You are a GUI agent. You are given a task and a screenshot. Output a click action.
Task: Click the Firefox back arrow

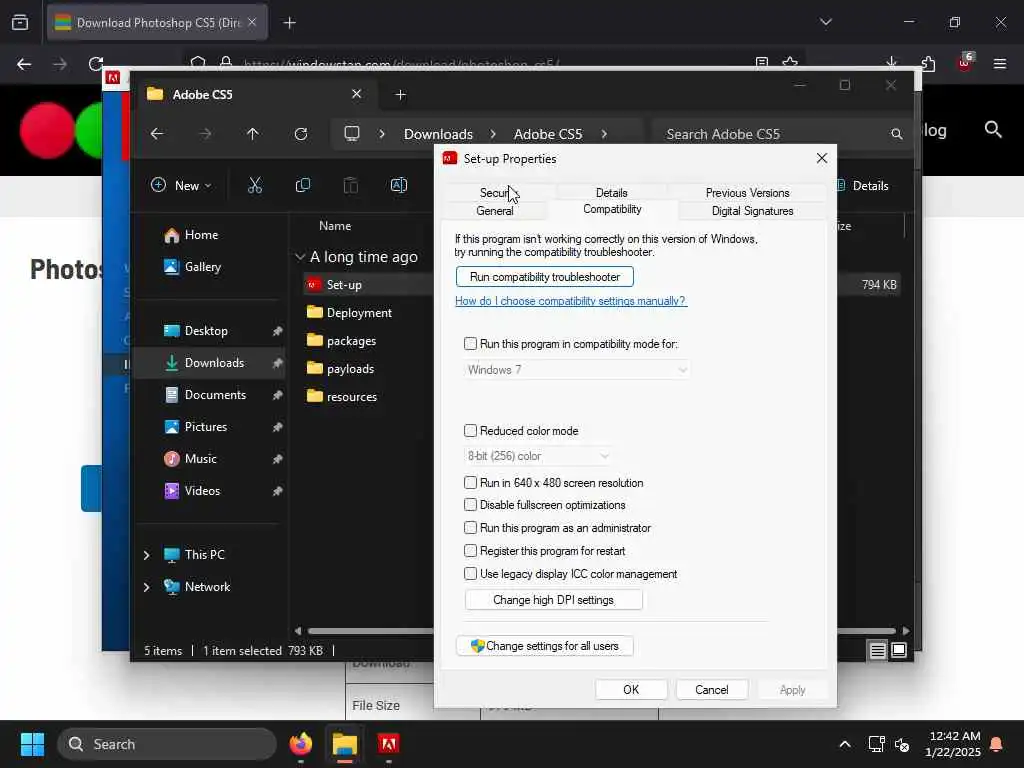click(x=24, y=64)
